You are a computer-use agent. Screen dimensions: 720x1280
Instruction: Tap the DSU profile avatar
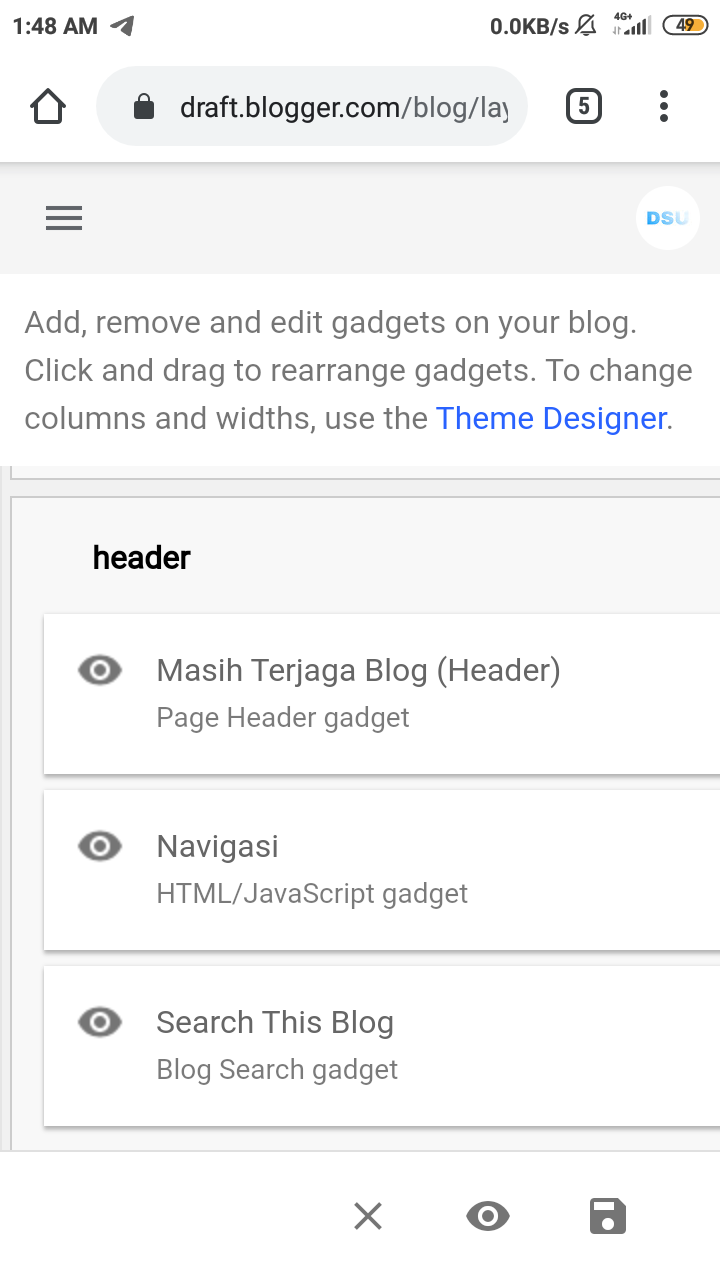pyautogui.click(x=667, y=217)
